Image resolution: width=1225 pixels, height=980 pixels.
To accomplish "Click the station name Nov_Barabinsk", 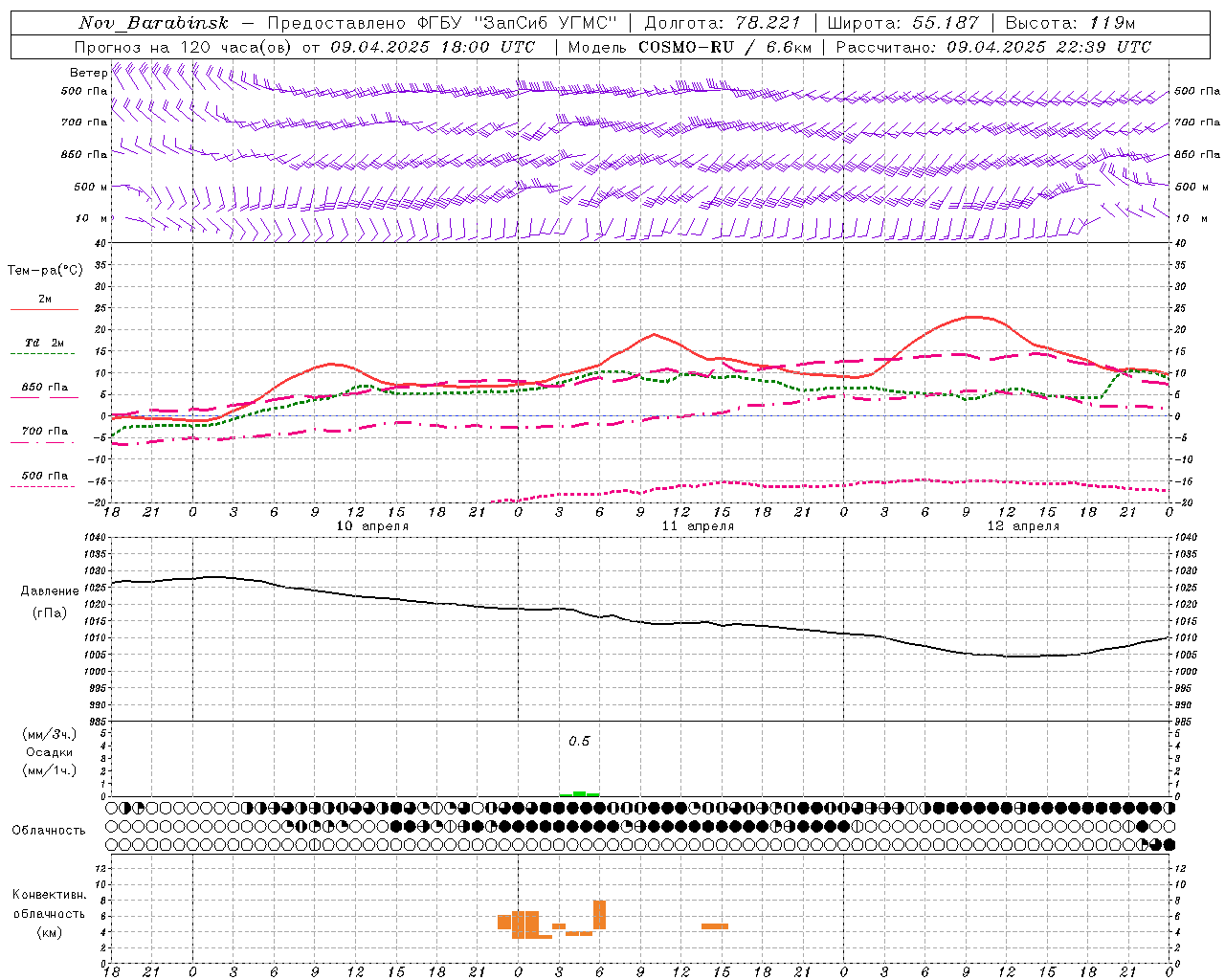I will [154, 23].
